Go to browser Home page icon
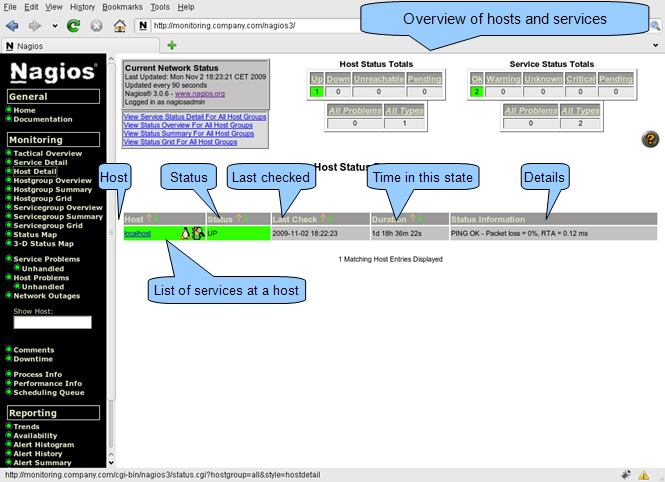The image size is (665, 482). point(120,26)
